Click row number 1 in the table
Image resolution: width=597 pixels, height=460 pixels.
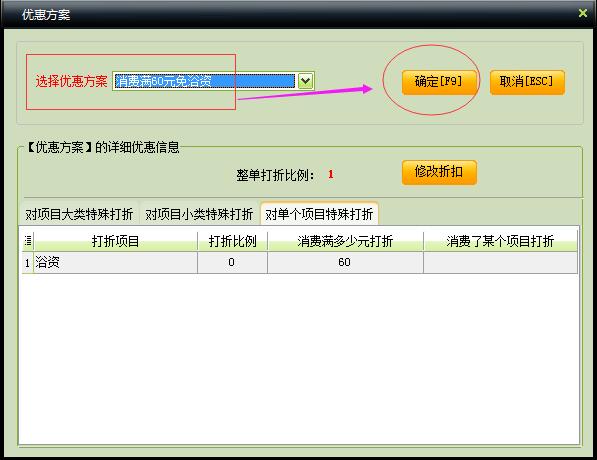pyautogui.click(x=28, y=262)
